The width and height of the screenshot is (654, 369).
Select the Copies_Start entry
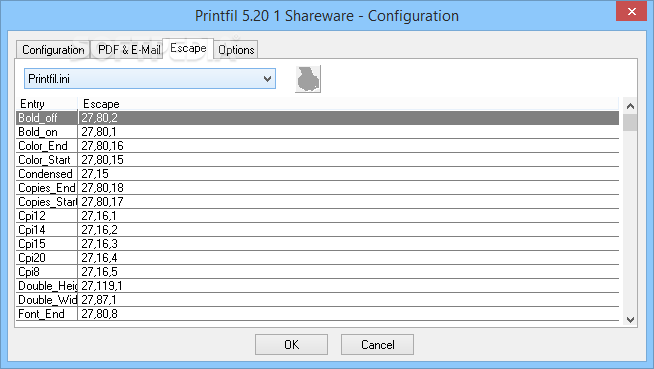coord(47,202)
